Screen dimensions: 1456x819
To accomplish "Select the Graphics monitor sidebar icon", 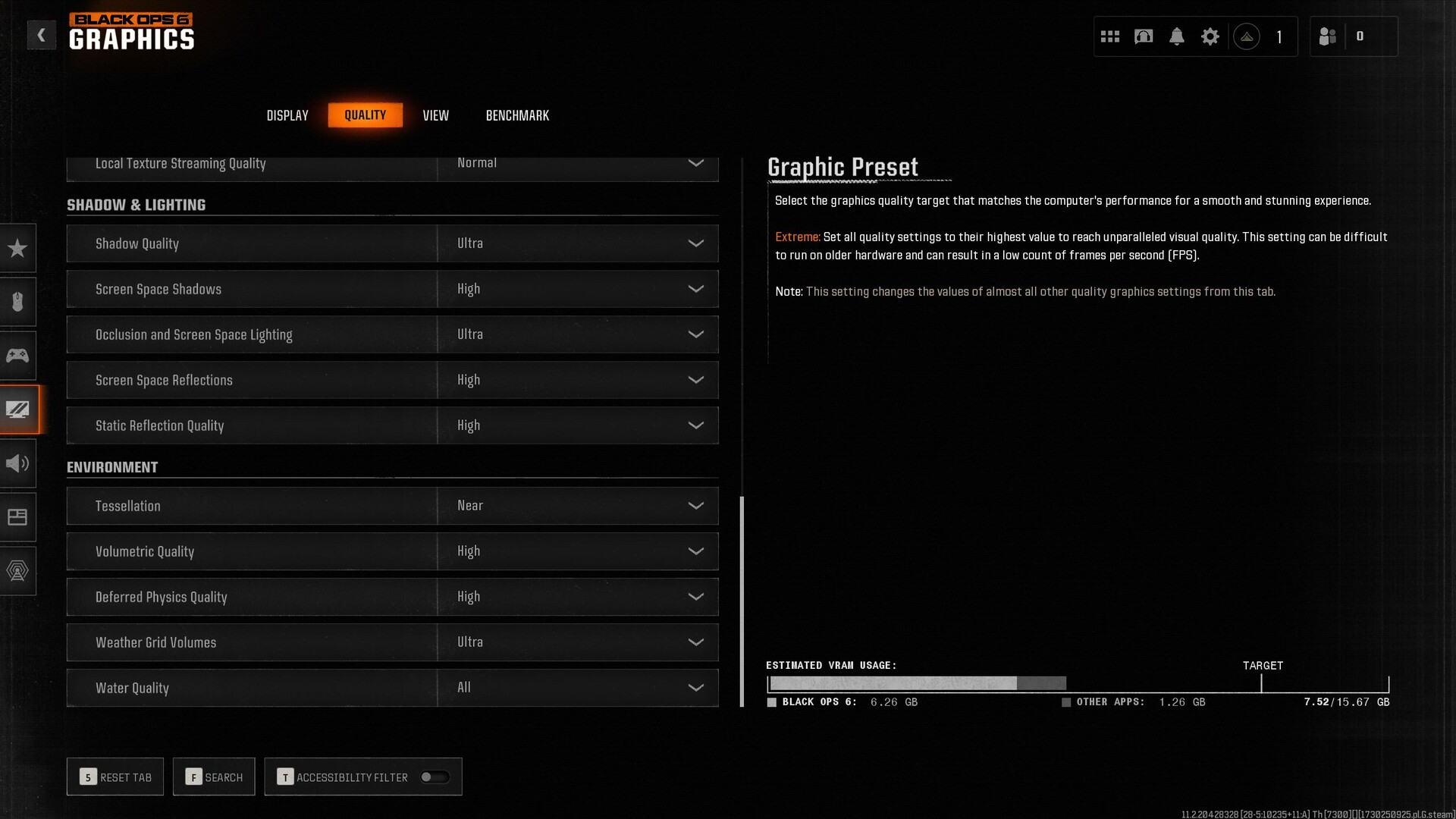I will click(18, 409).
